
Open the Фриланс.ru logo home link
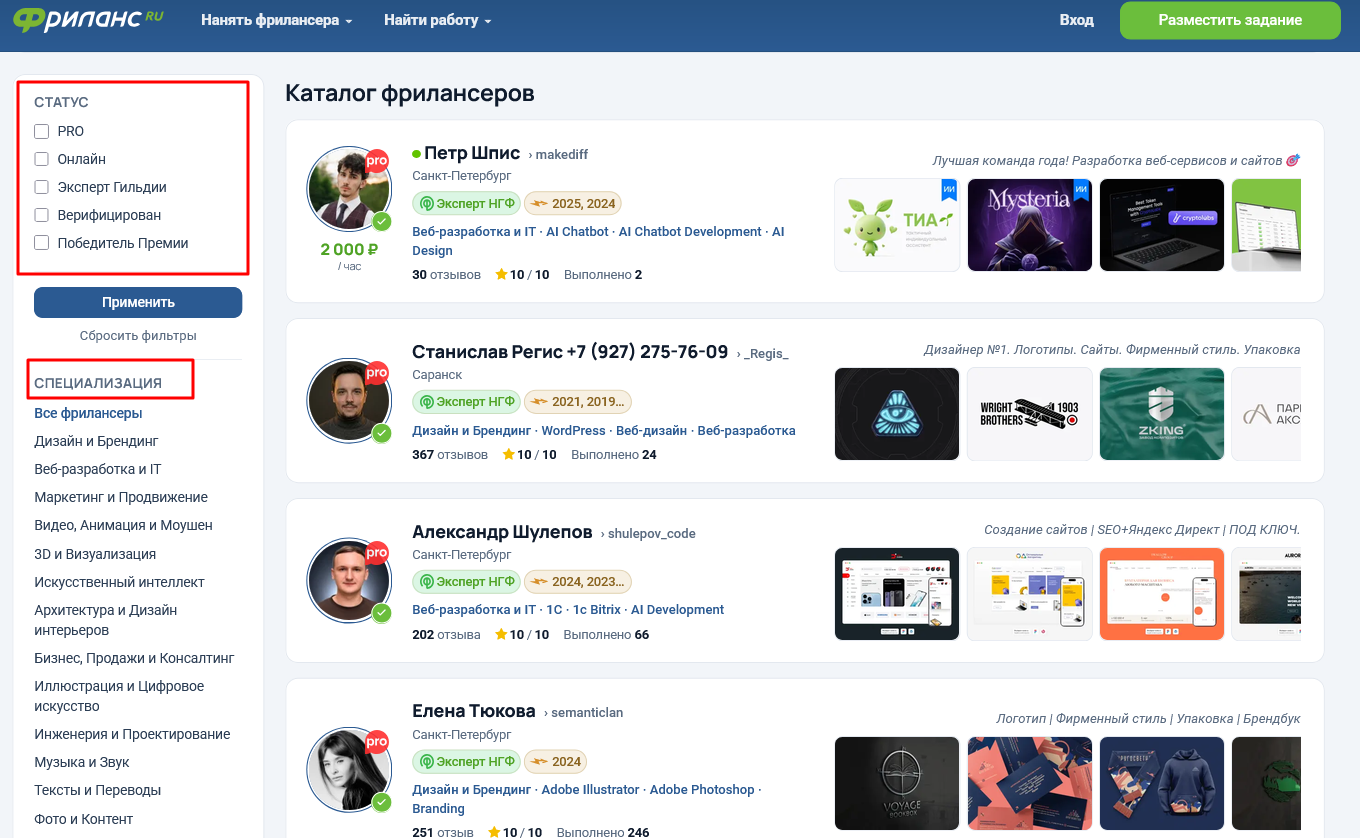[x=89, y=20]
